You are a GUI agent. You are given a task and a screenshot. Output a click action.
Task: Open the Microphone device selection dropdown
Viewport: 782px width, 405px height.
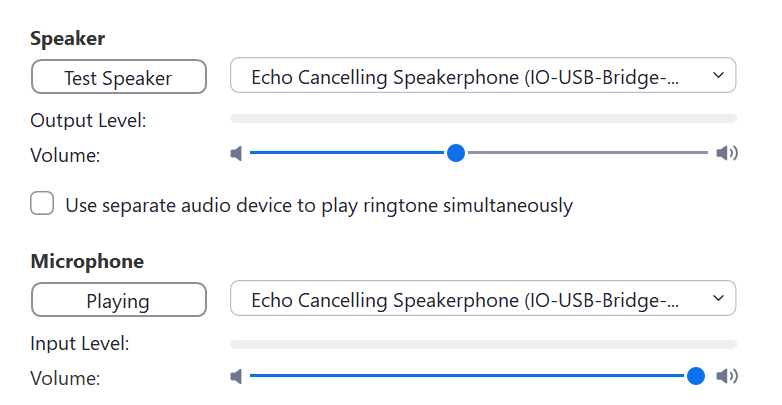(470, 299)
